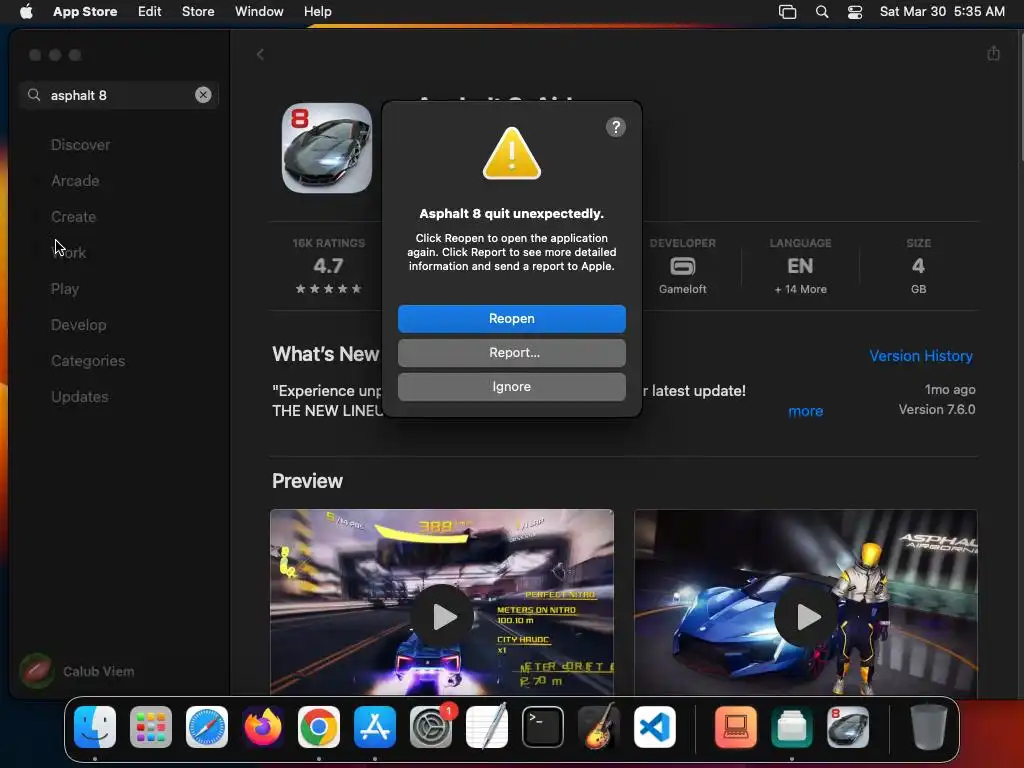The image size is (1024, 768).
Task: Select Play in the sidebar
Action: click(65, 289)
